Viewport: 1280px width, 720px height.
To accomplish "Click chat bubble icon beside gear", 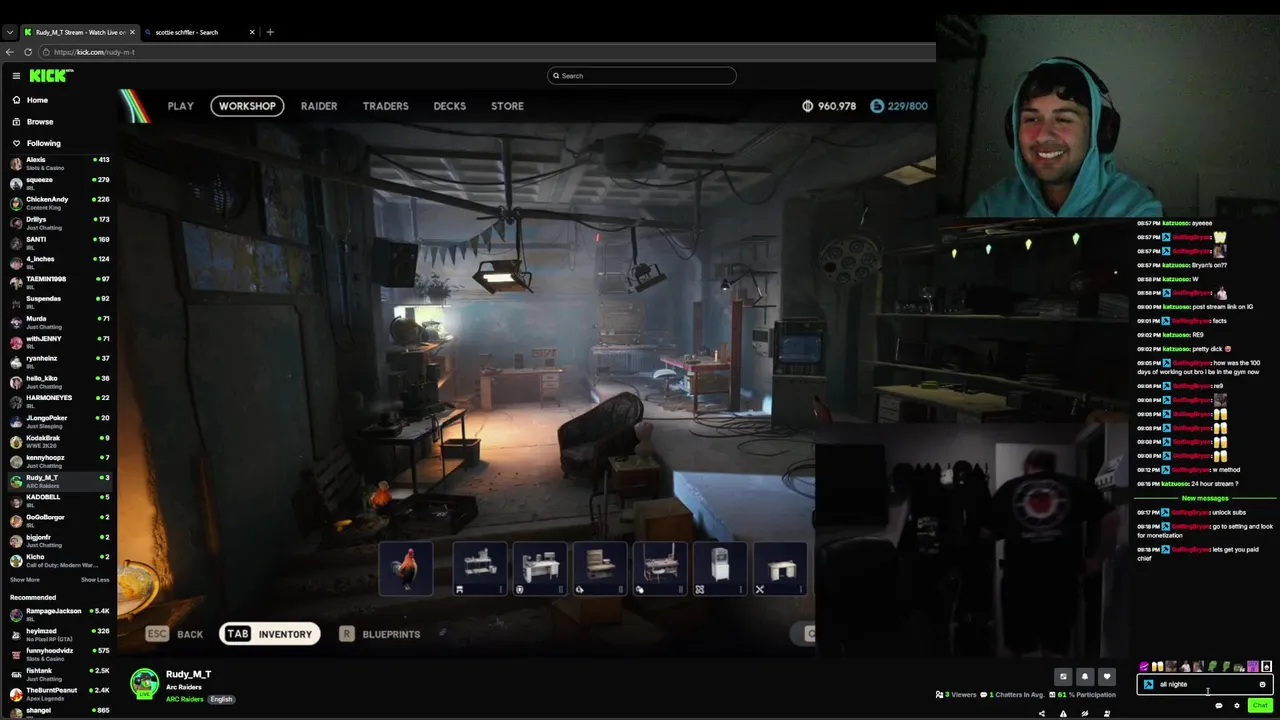I will pyautogui.click(x=1218, y=706).
